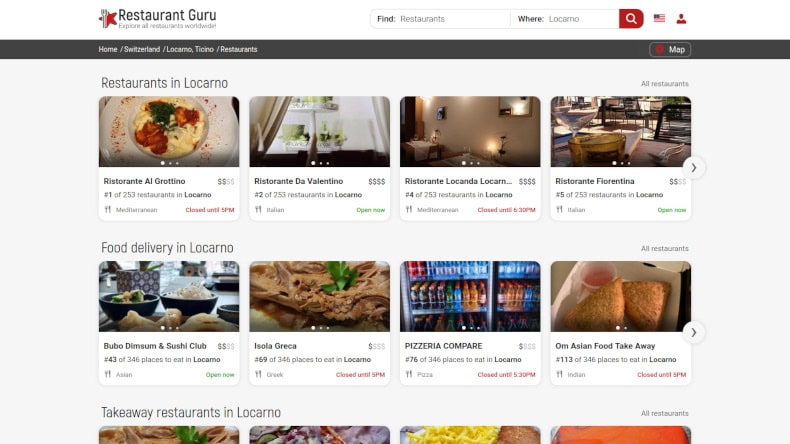Open Ristorante Locanda Locarnese photo
790x444 pixels.
coord(470,132)
